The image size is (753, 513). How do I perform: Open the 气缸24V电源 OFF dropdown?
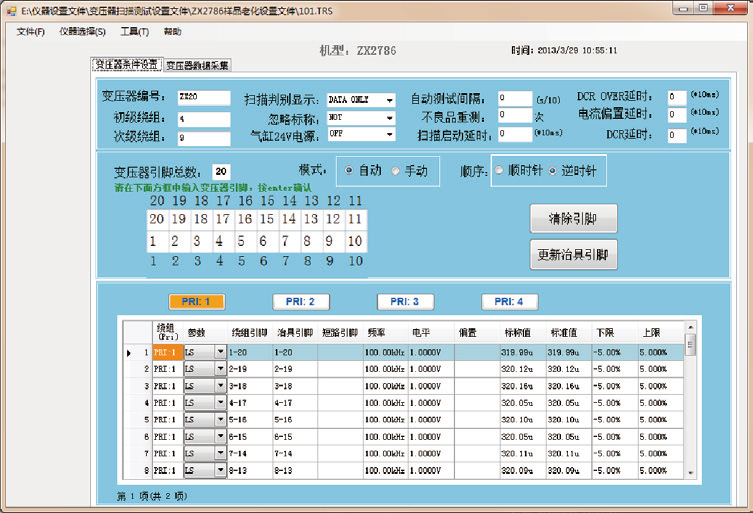(388, 134)
